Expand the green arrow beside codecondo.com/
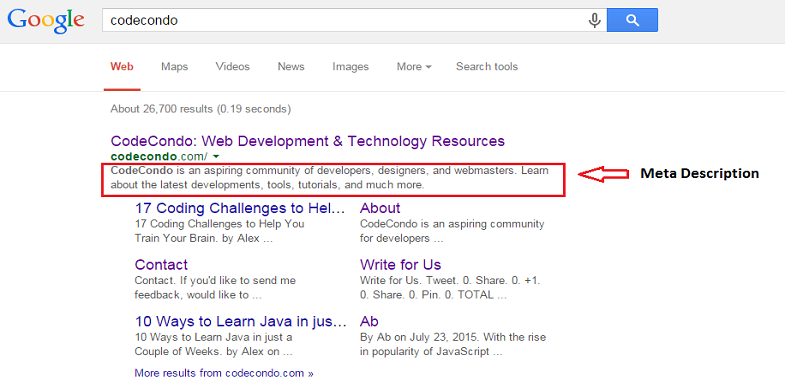 click(x=216, y=157)
